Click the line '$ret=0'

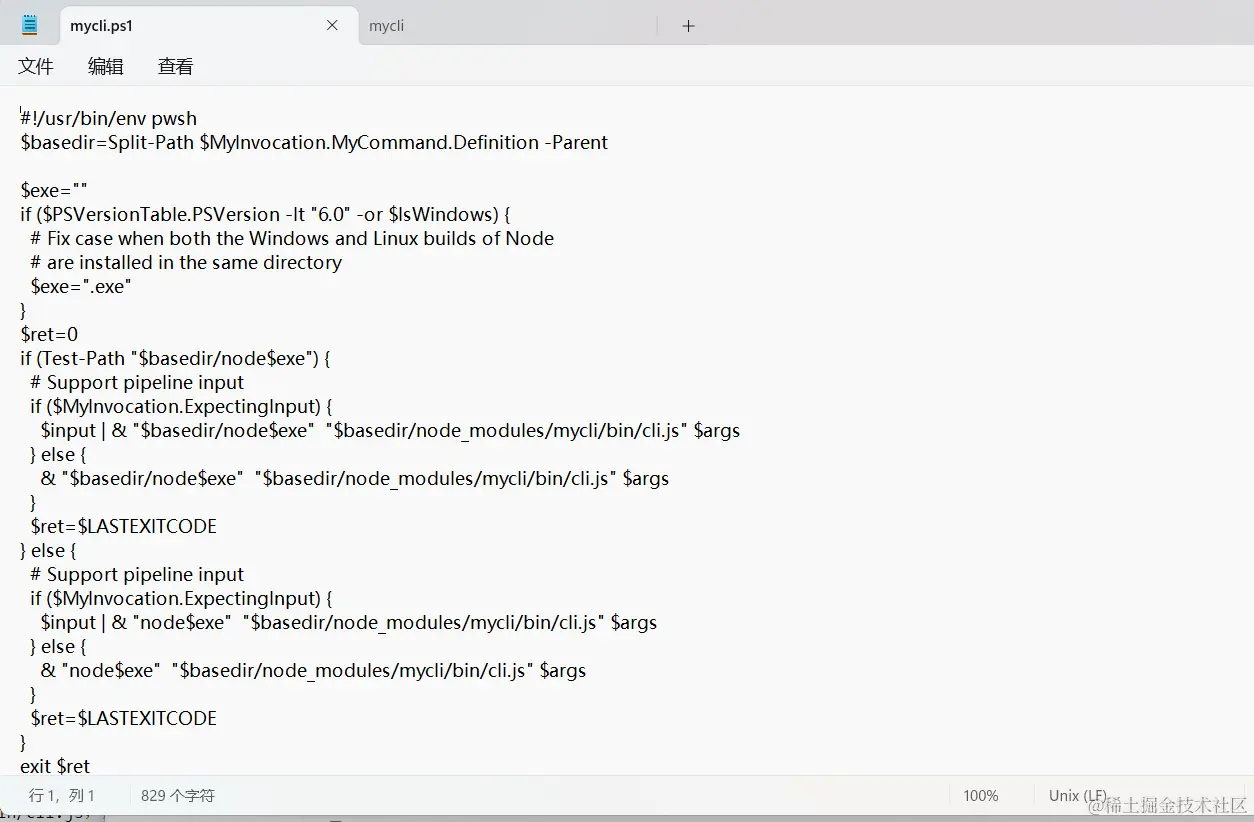[49, 334]
